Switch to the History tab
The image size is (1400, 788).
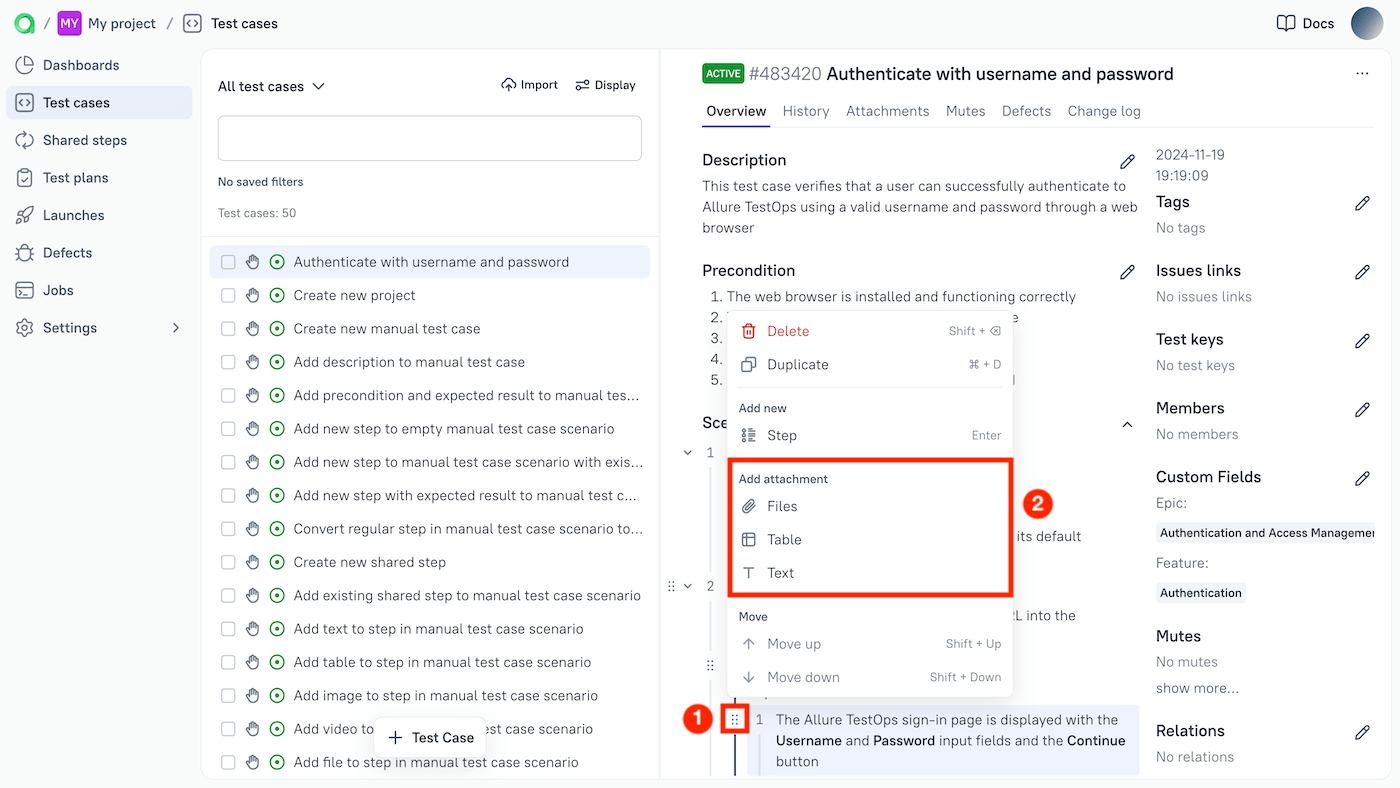click(x=805, y=111)
